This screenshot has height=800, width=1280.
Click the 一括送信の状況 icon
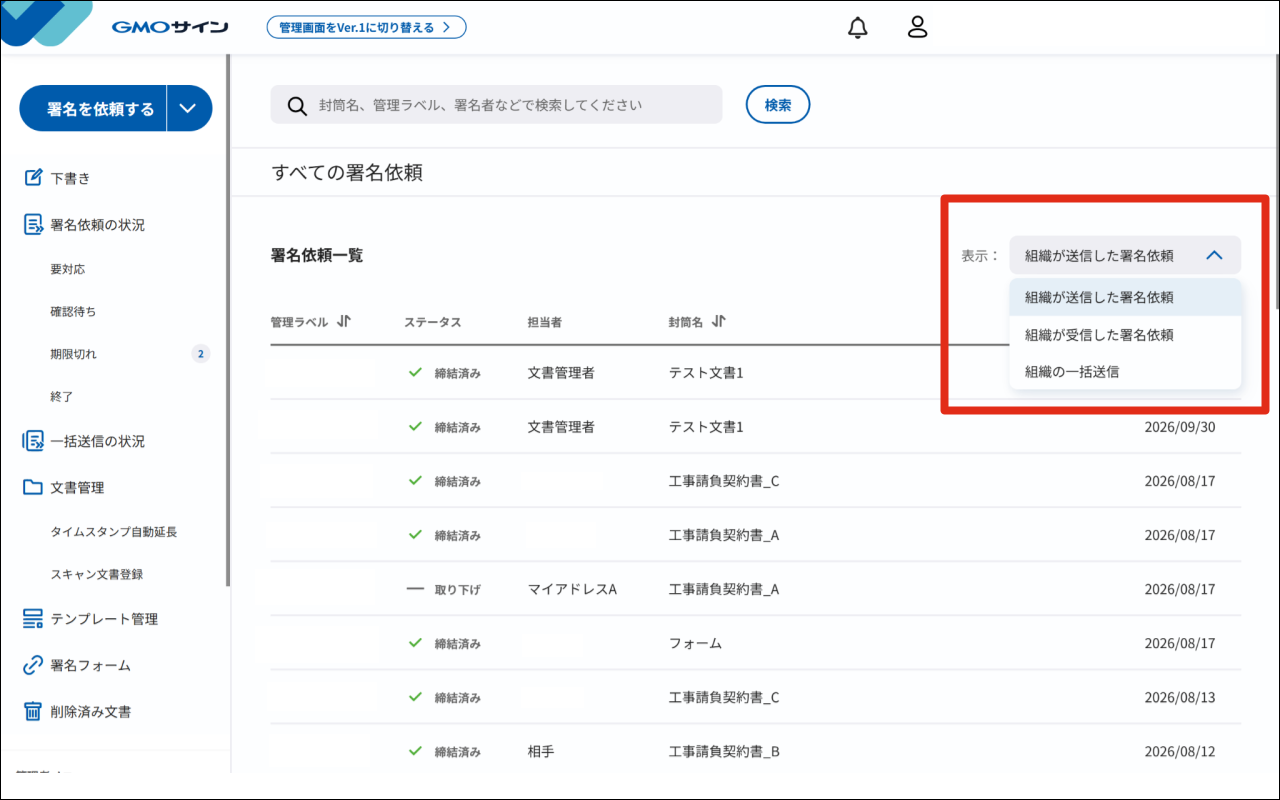(33, 441)
